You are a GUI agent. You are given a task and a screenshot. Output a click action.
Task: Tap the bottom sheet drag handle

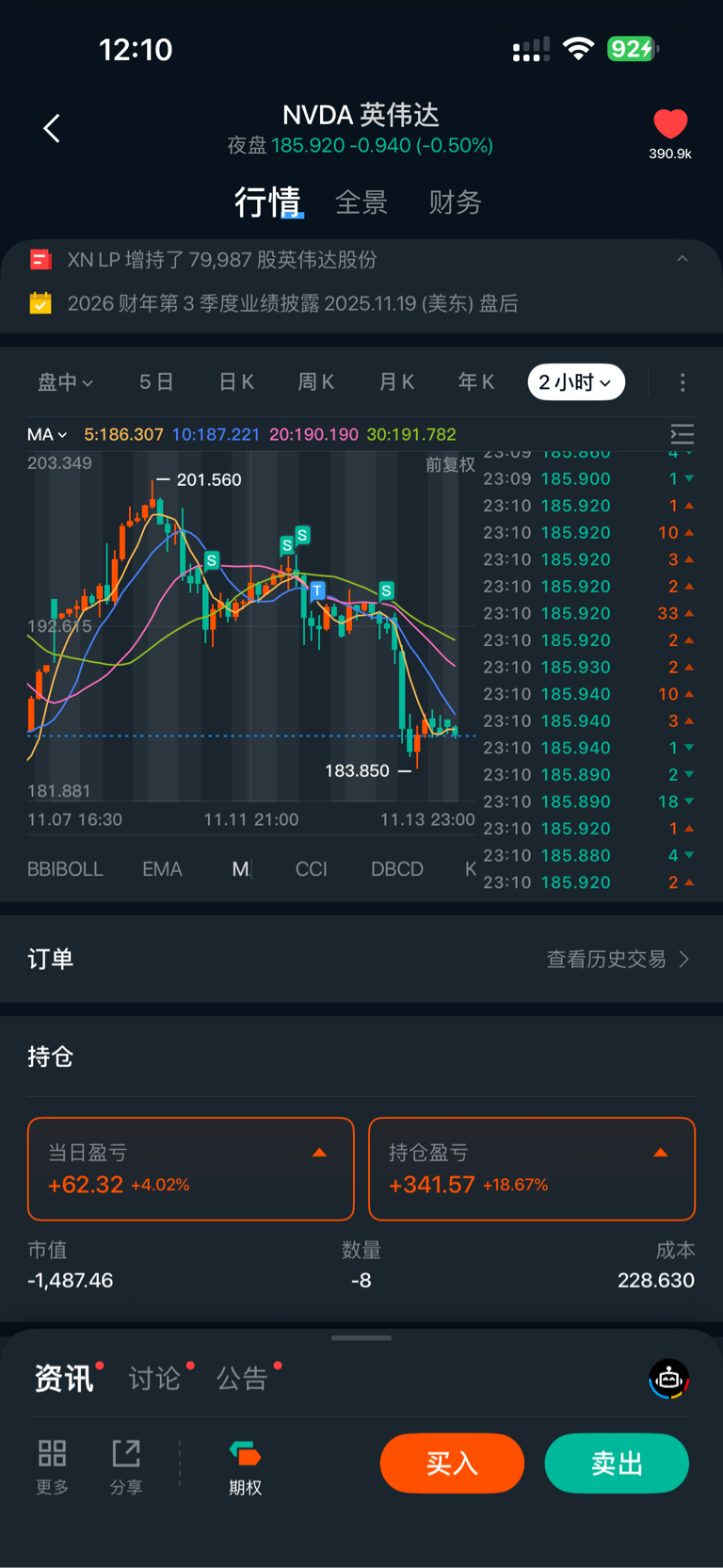click(361, 1337)
